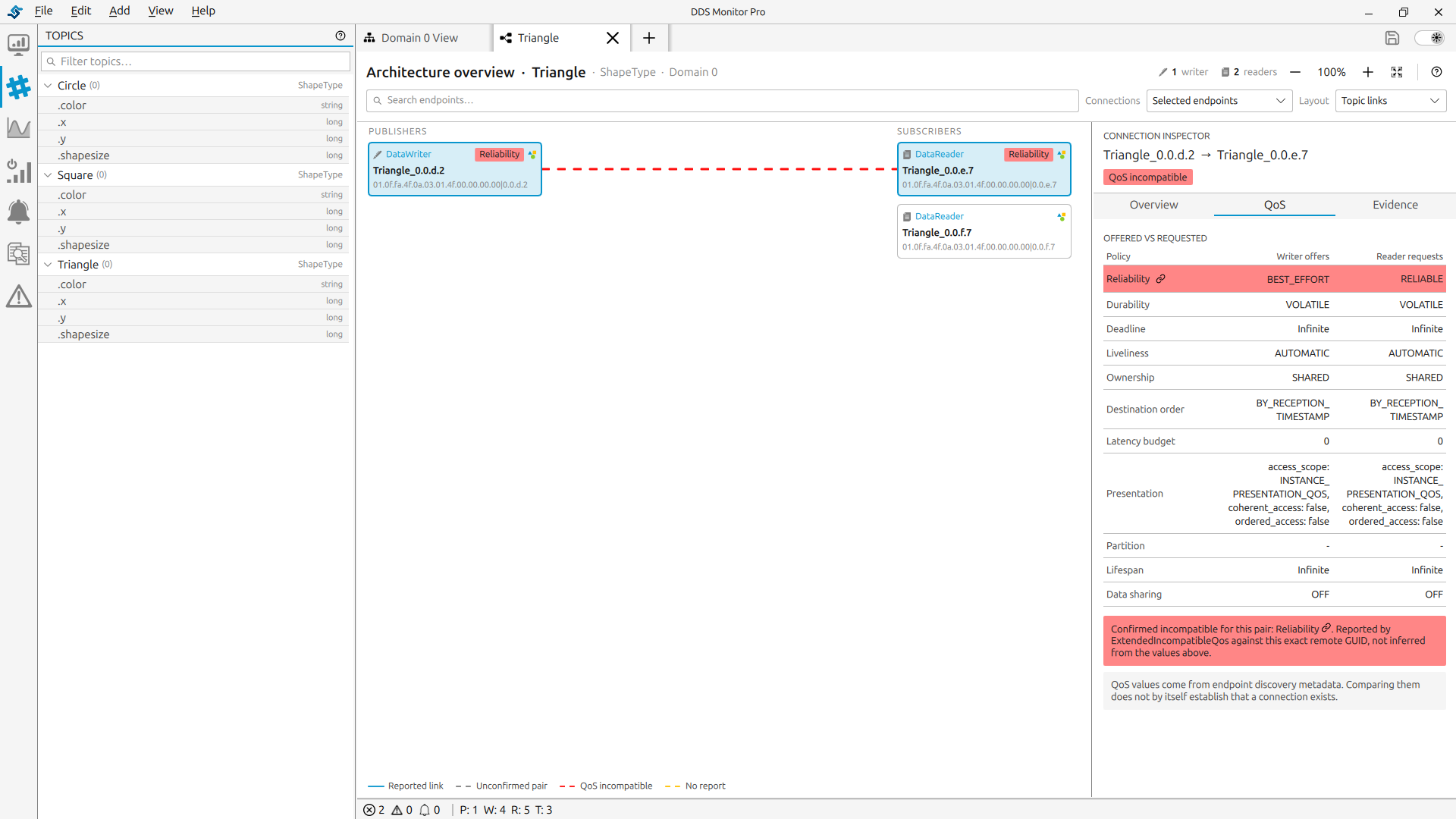1456x819 pixels.
Task: Open the statistics power-bars sidebar icon
Action: [x=18, y=171]
